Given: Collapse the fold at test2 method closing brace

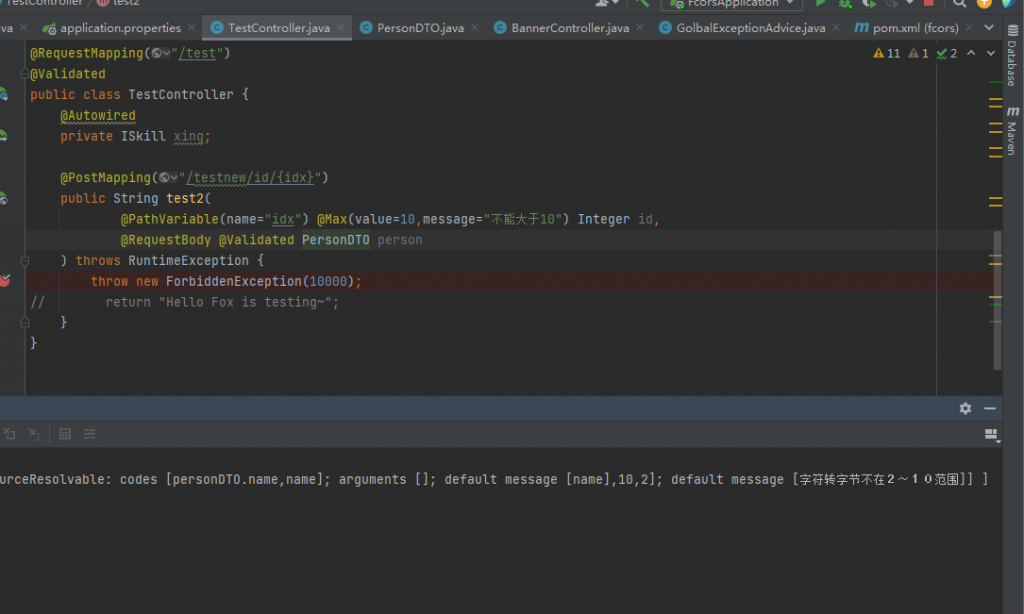Looking at the screenshot, I should (x=25, y=322).
